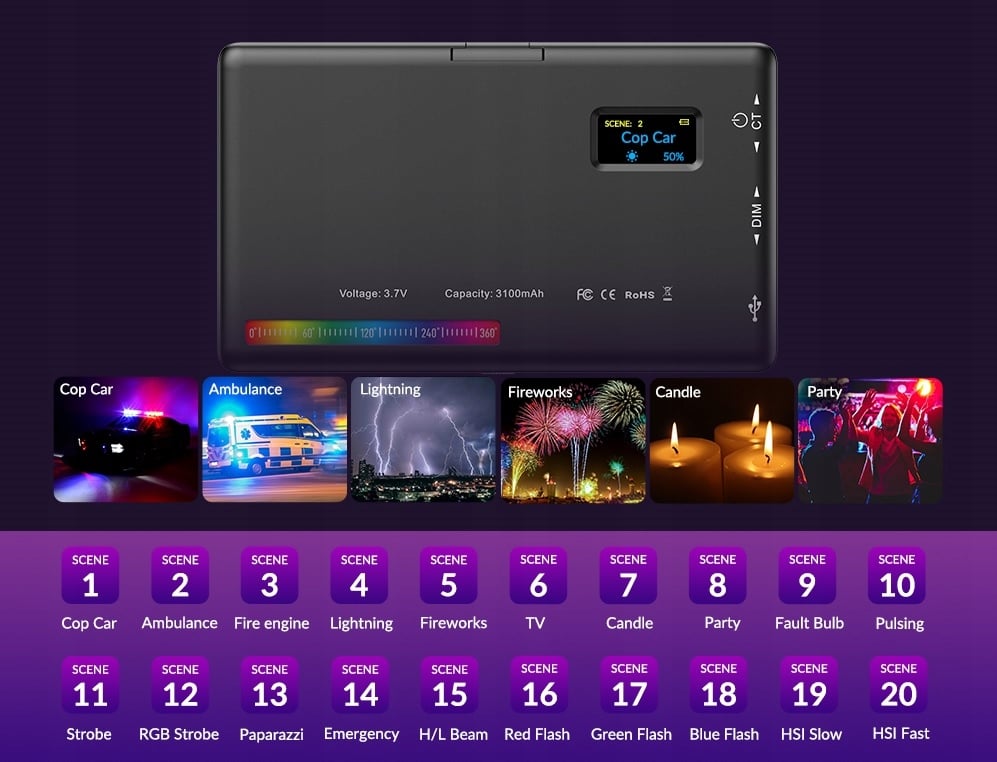Pick Scene 20 HSI Fast badge
This screenshot has width=997, height=762.
pyautogui.click(x=898, y=684)
